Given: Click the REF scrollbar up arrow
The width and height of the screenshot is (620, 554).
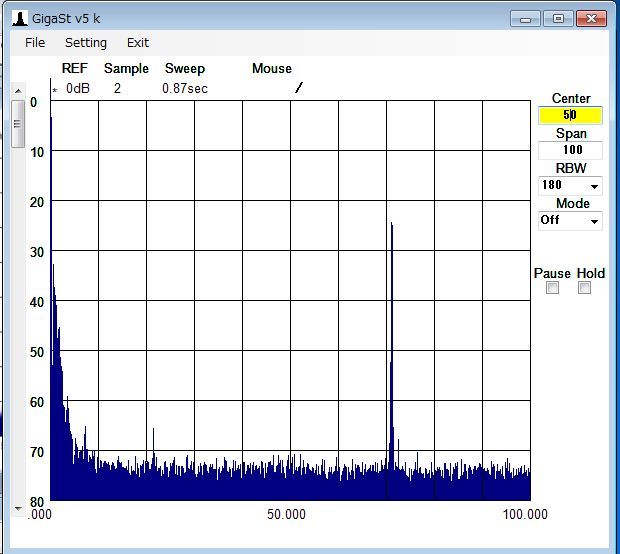Looking at the screenshot, I should point(18,91).
